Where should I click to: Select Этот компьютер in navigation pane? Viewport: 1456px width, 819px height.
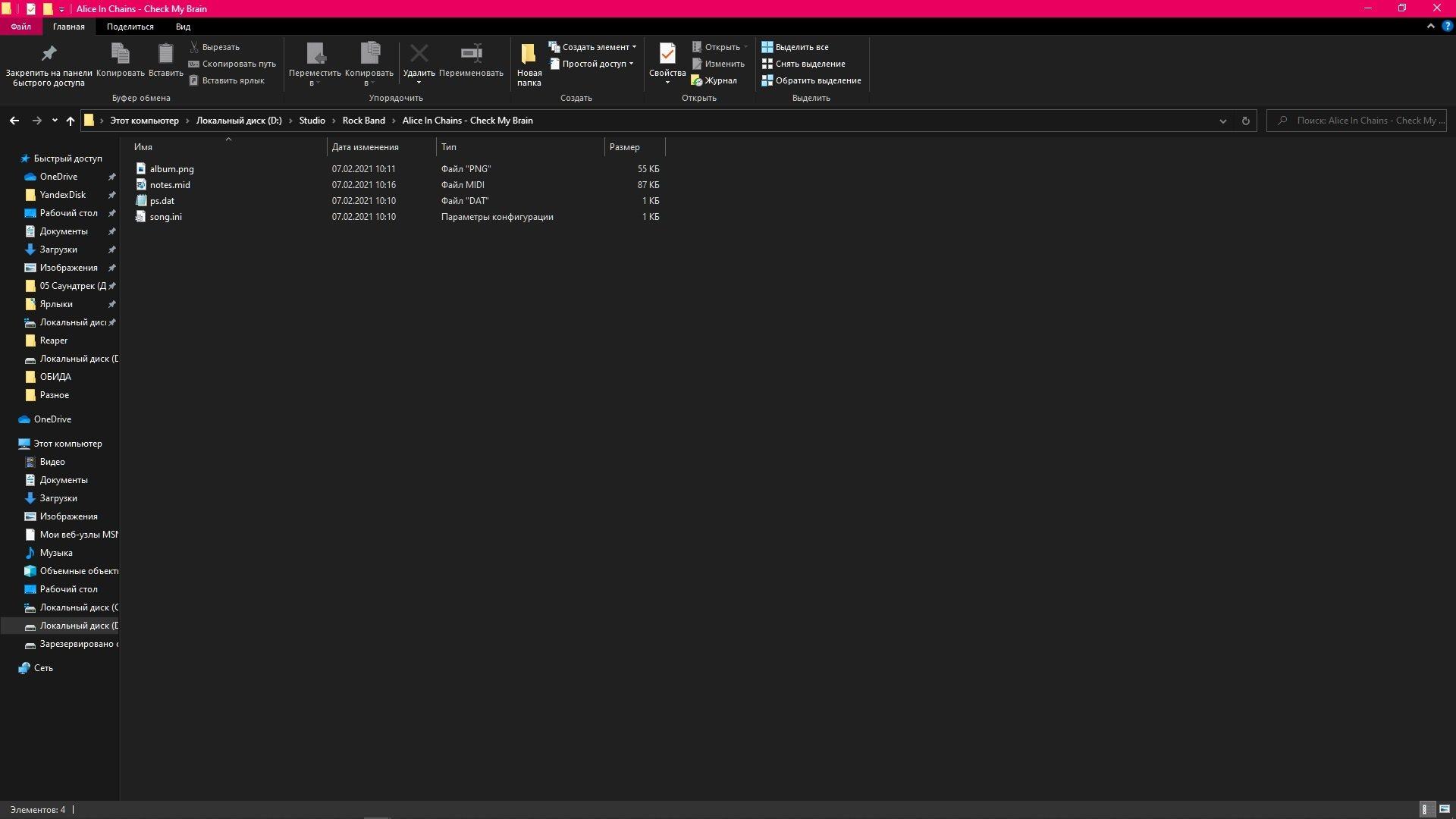click(x=67, y=444)
